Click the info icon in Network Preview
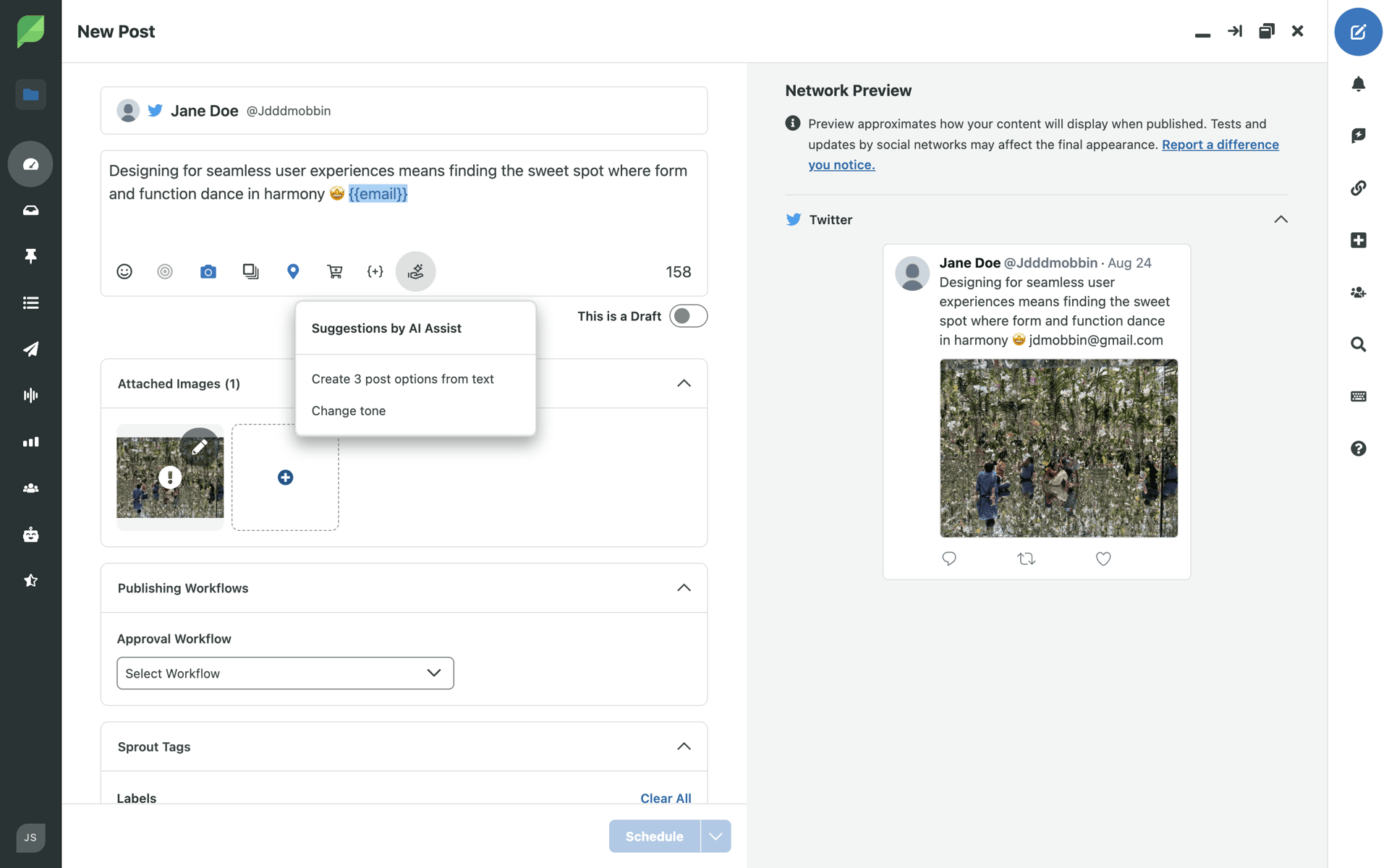1389x868 pixels. pyautogui.click(x=793, y=123)
